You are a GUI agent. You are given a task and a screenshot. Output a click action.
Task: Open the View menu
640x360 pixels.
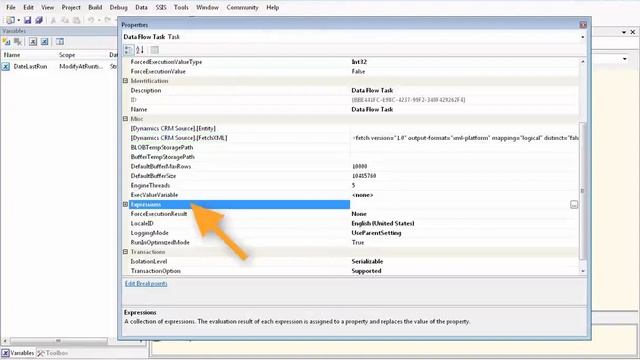point(47,7)
